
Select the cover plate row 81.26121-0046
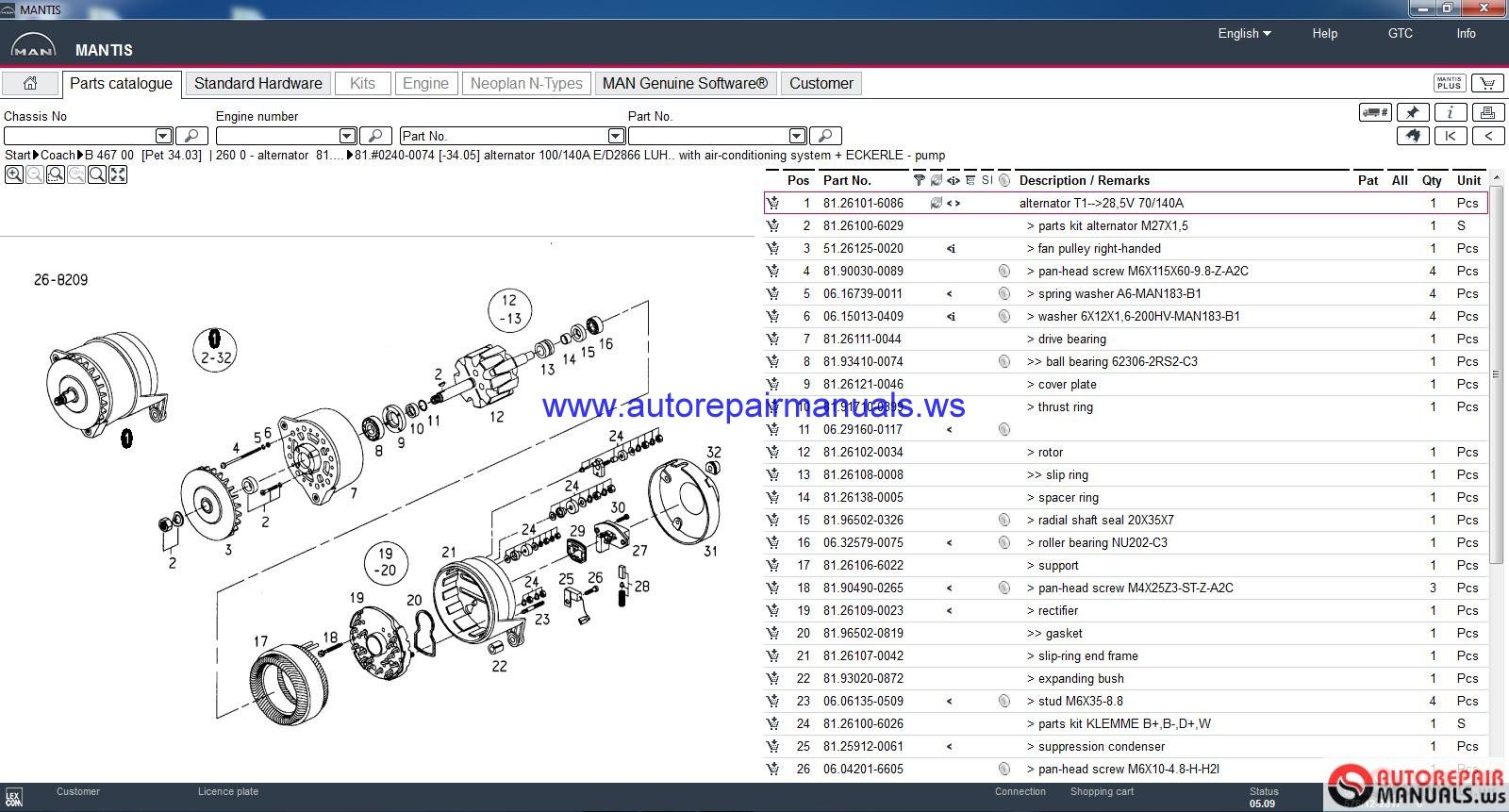click(1126, 384)
